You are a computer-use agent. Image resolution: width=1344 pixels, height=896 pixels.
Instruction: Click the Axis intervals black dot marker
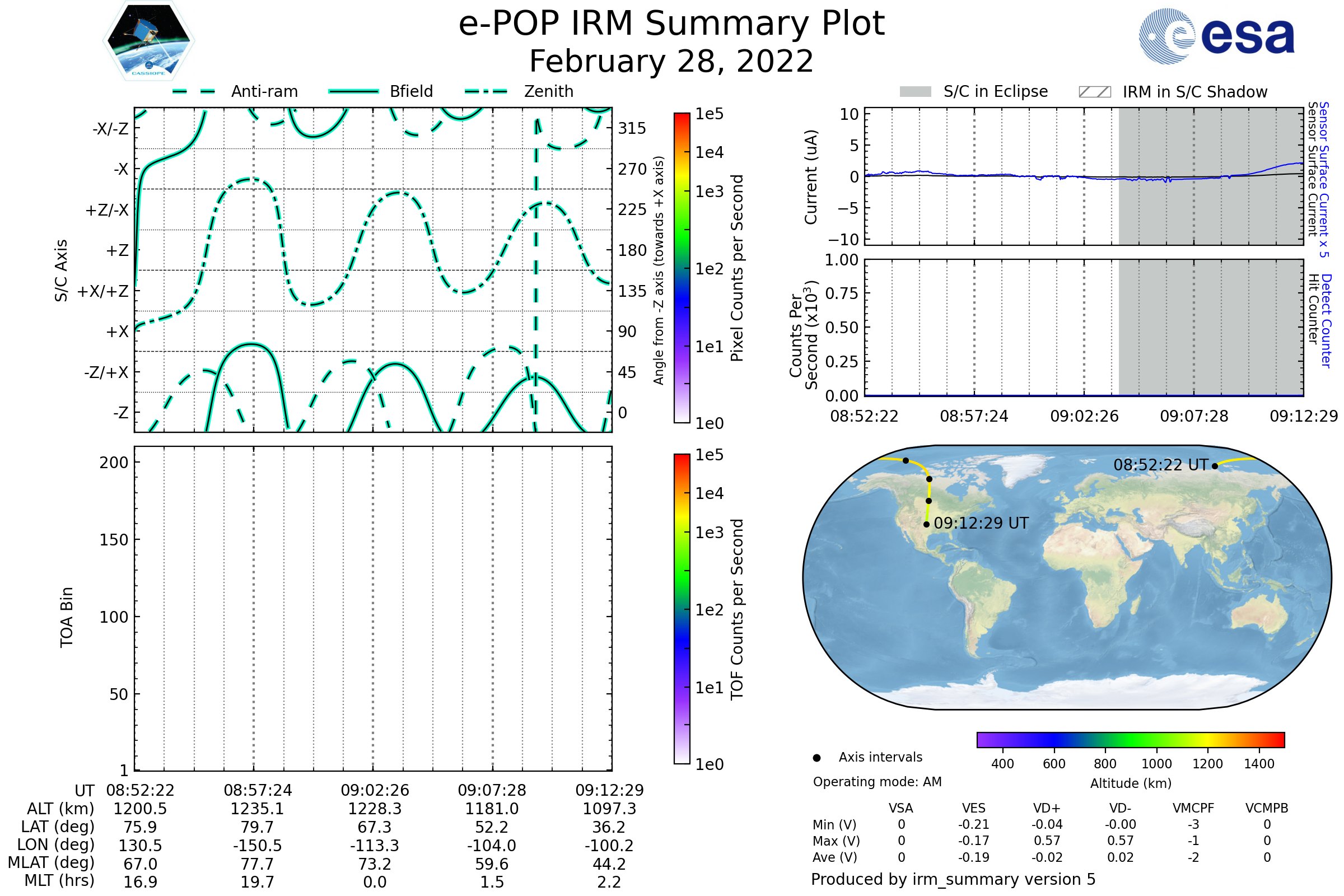[816, 758]
